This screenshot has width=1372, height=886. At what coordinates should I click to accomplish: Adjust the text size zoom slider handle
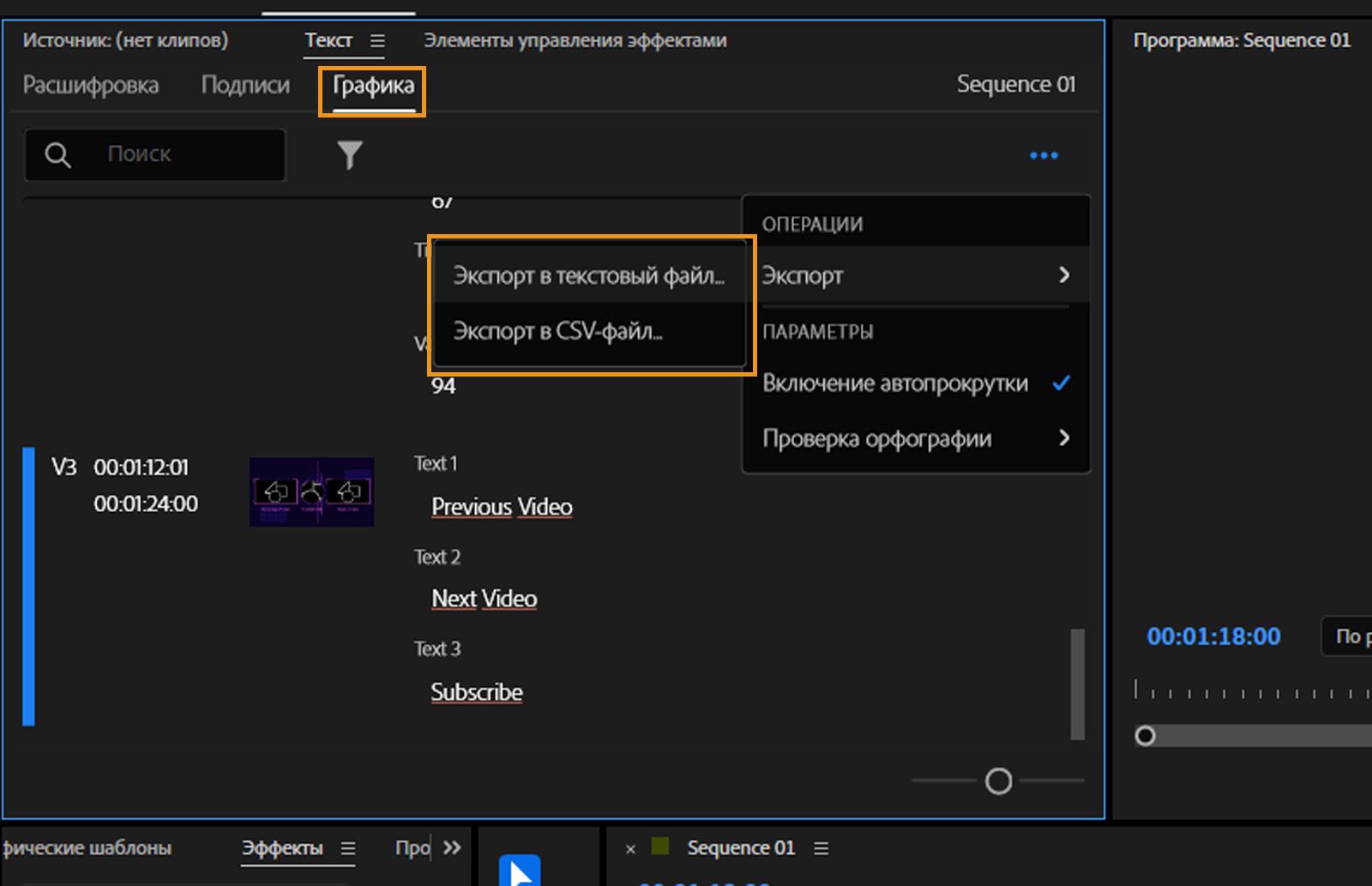[x=998, y=781]
